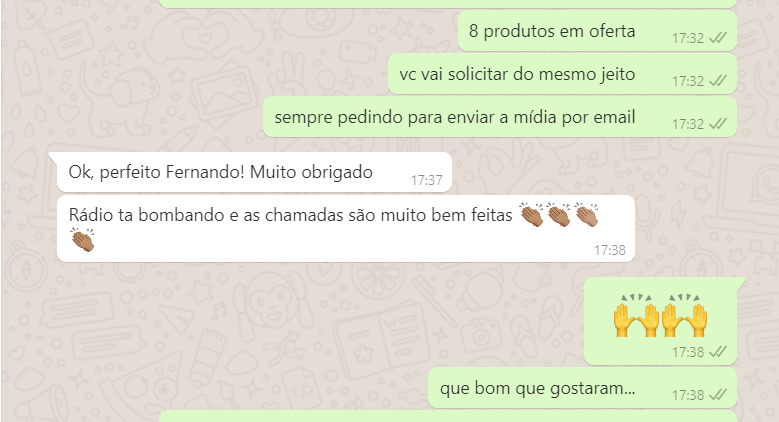Click the double-check under the raised hands emoji

718,352
